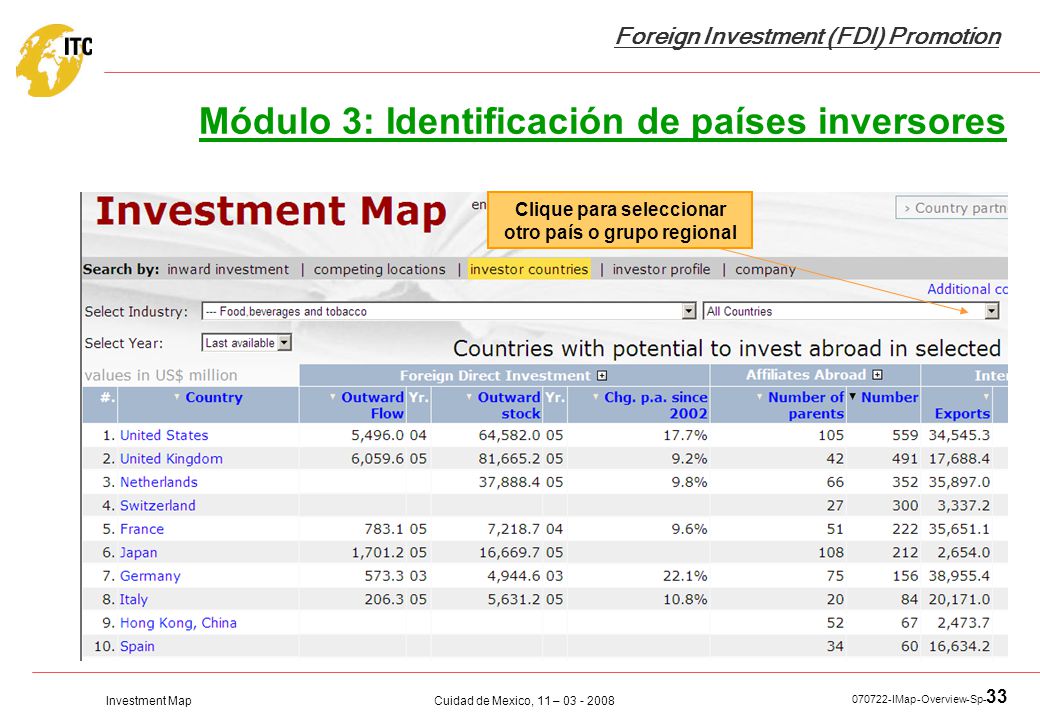1040x720 pixels.
Task: Open the Netherlands country link
Action: point(159,482)
